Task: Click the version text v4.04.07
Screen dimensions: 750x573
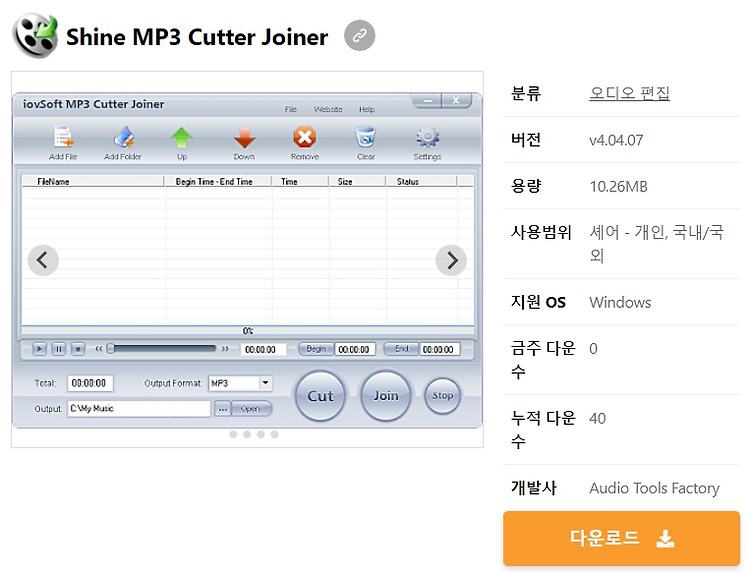Action: pyautogui.click(x=616, y=140)
